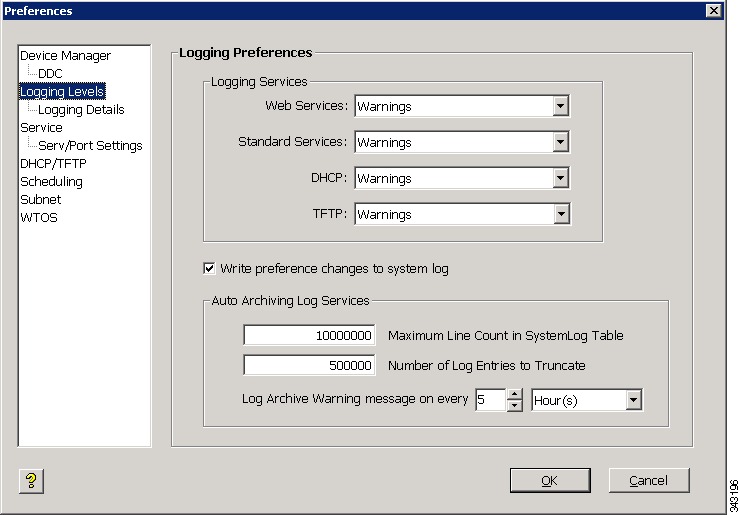Select Service in the preferences tree
The height and width of the screenshot is (515, 740).
click(41, 127)
